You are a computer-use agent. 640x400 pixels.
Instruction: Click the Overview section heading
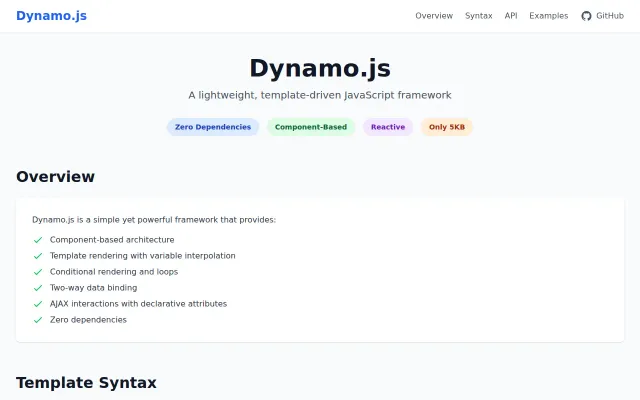click(56, 177)
